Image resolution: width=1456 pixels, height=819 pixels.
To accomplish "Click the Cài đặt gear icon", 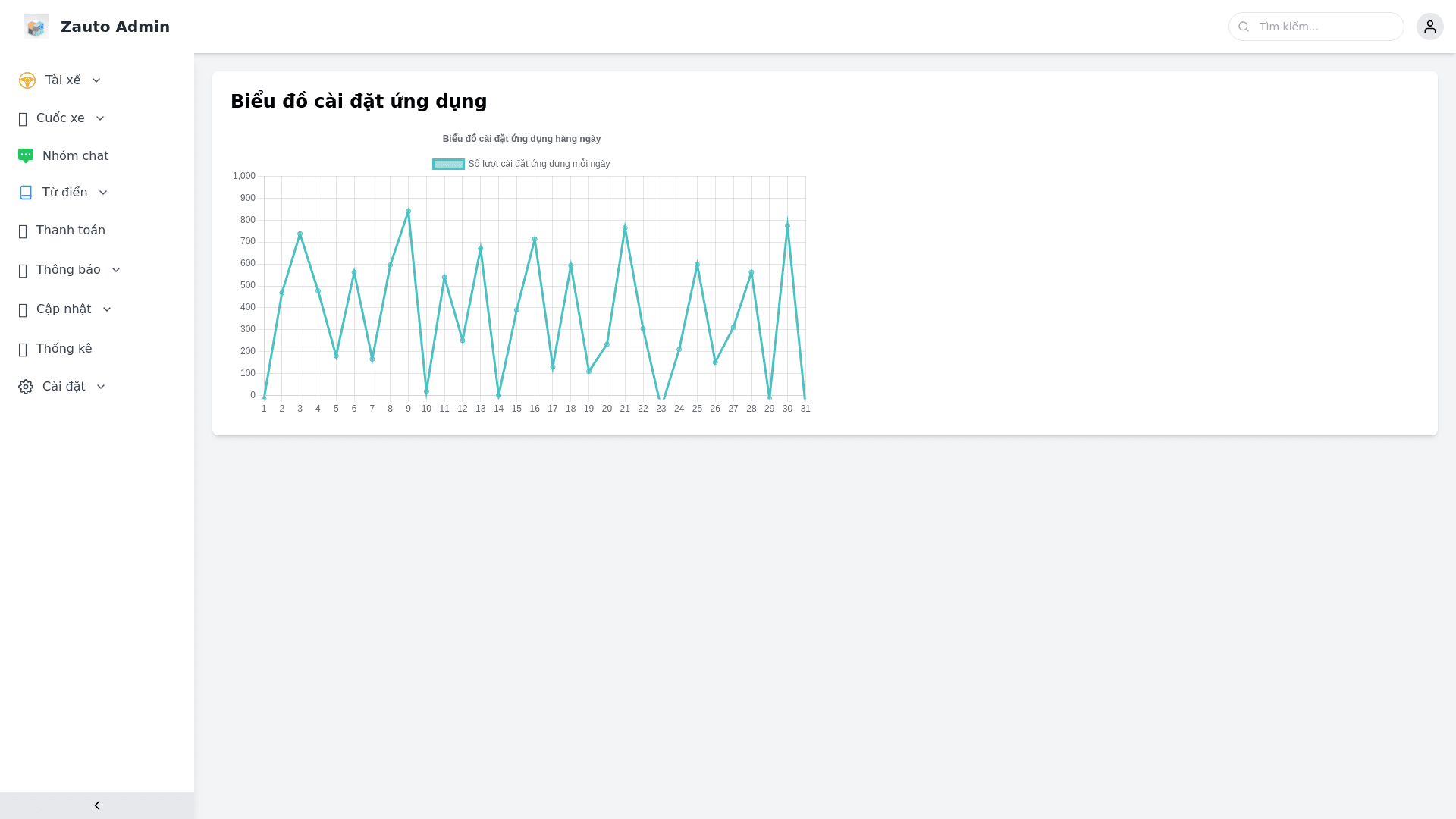I will tap(26, 387).
